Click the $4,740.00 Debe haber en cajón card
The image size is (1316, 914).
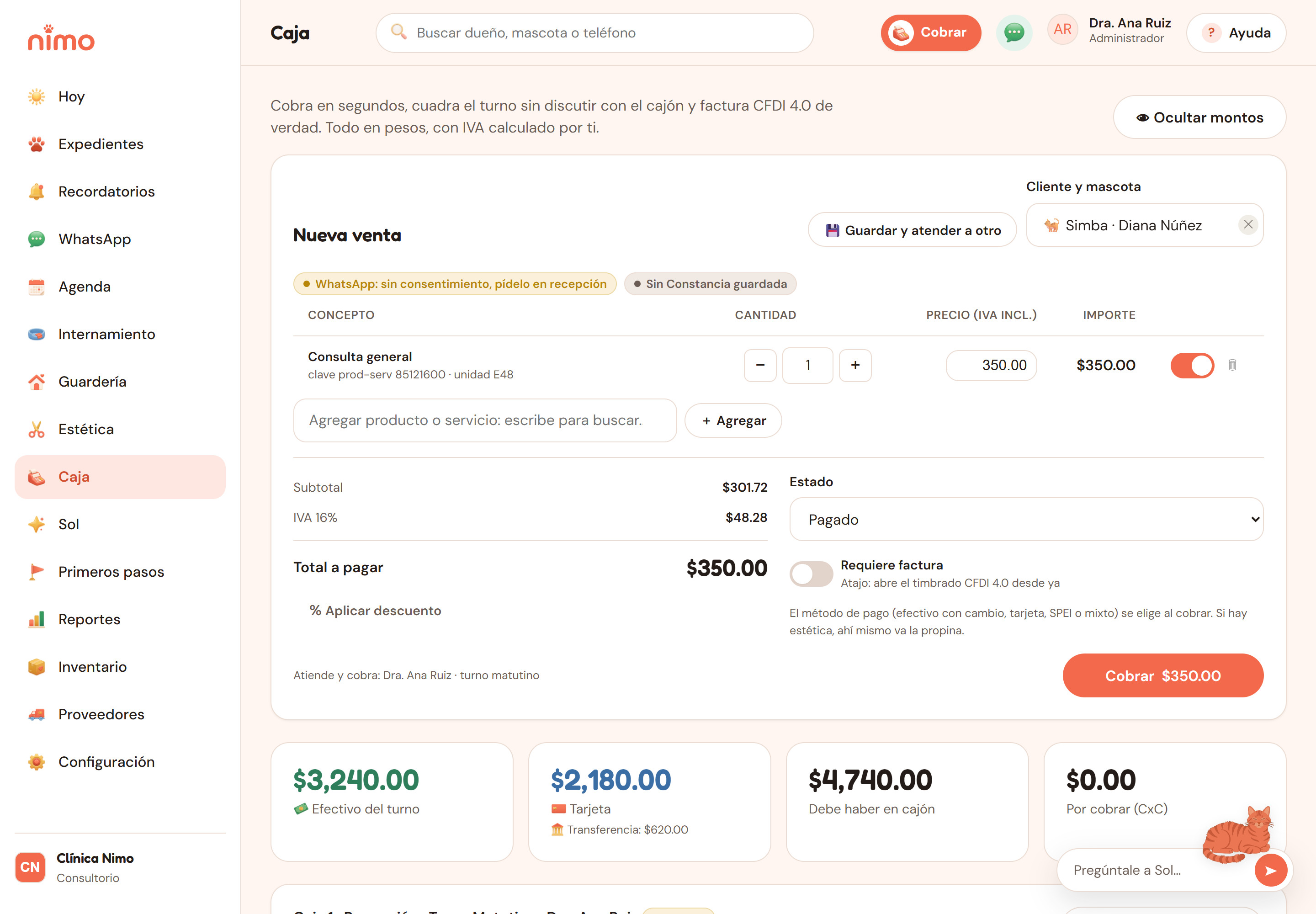[907, 802]
